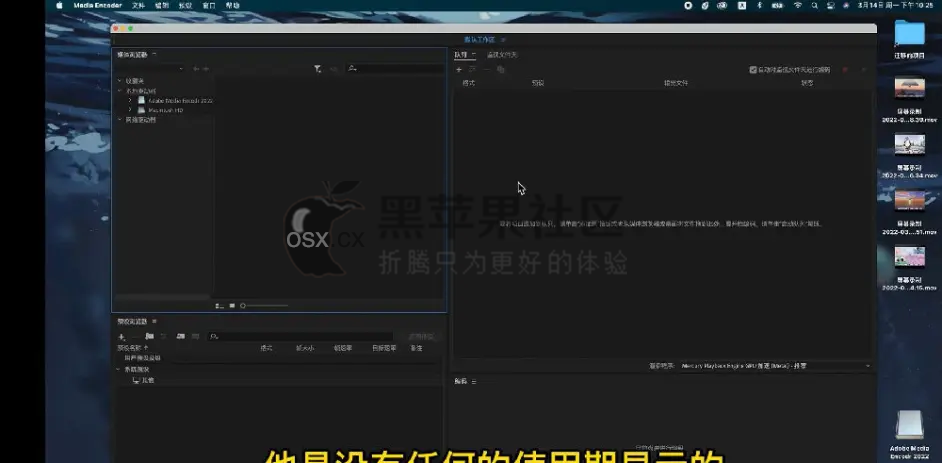This screenshot has height=463, width=942.
Task: Adjust the Media Browser thumbnail zoom slider
Action: pyautogui.click(x=264, y=306)
